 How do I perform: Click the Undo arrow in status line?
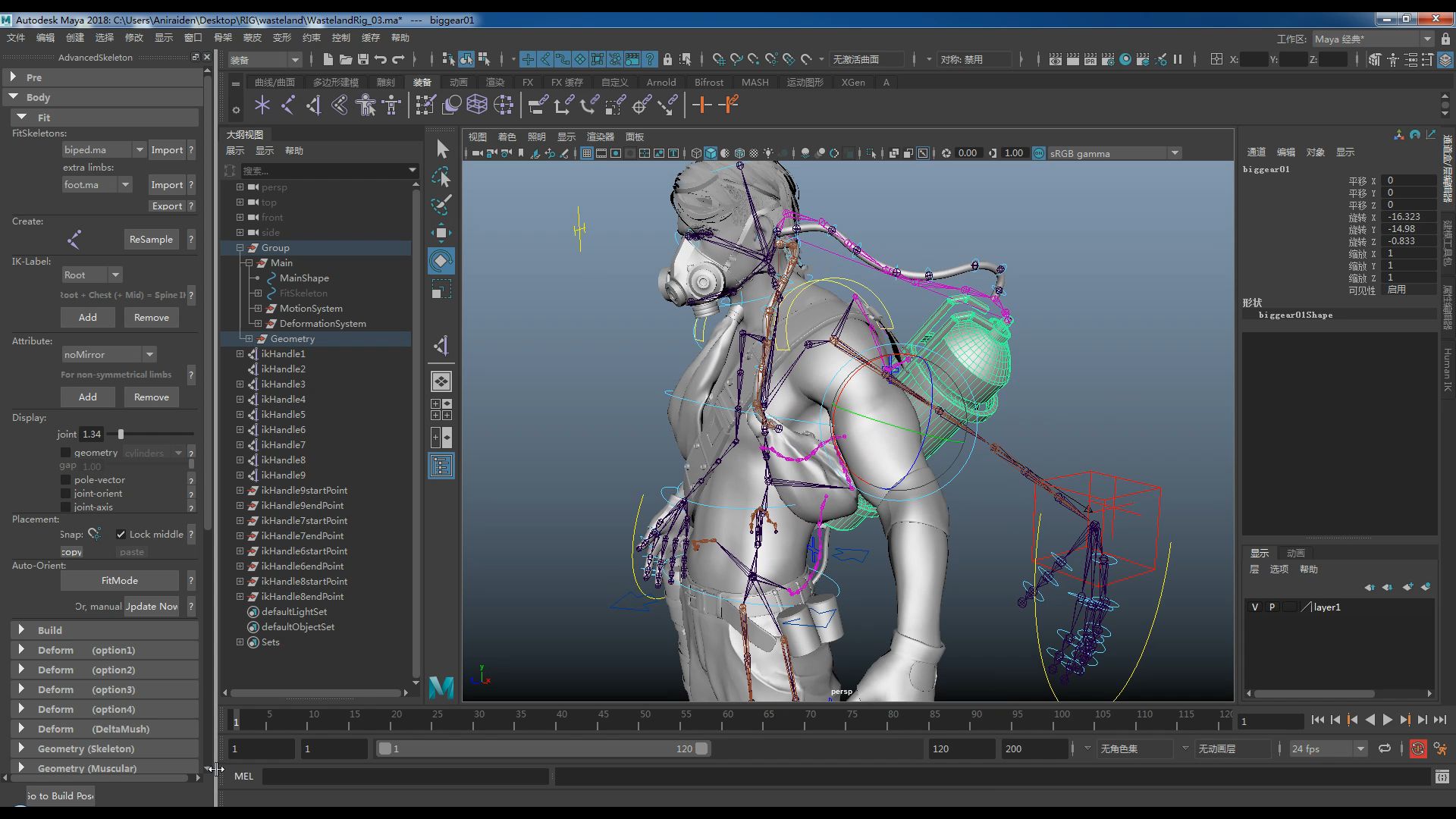pos(381,59)
